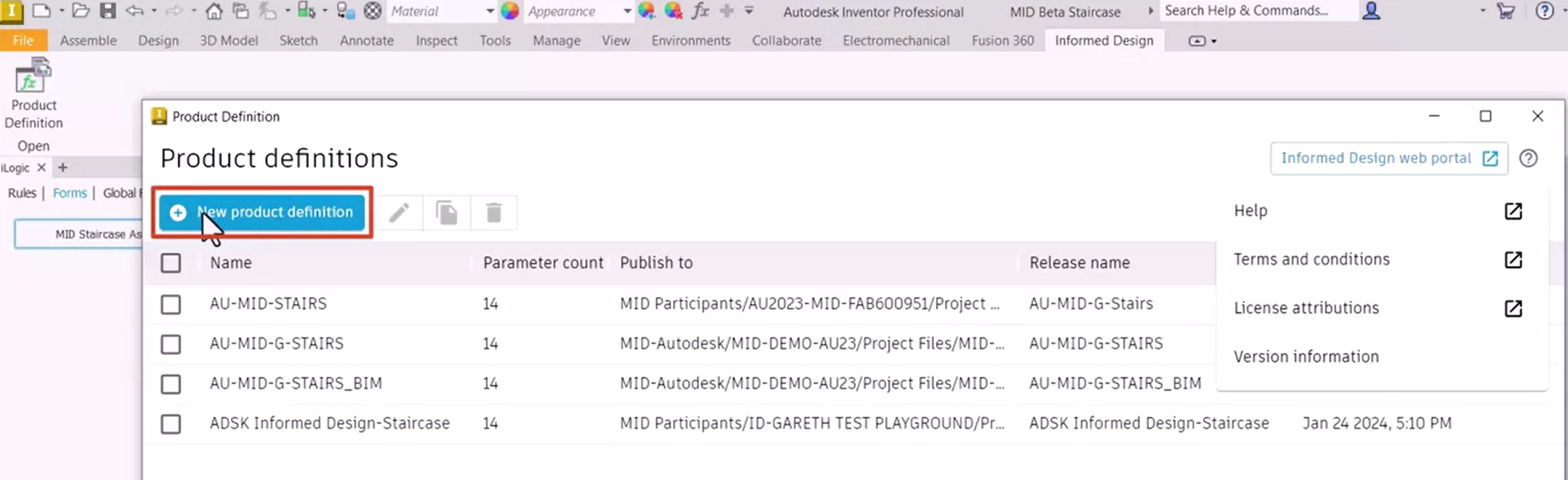This screenshot has height=480, width=1568.
Task: Open Terms and conditions external link icon
Action: click(x=1513, y=259)
